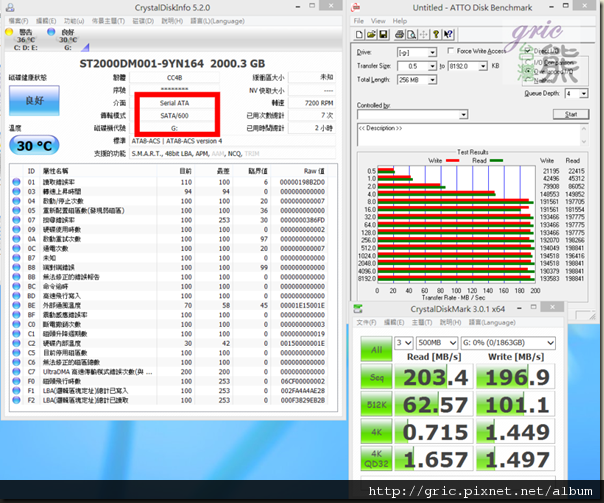Click the Open folder icon in ATTO toolbar
This screenshot has width=604, height=503.
371,35
